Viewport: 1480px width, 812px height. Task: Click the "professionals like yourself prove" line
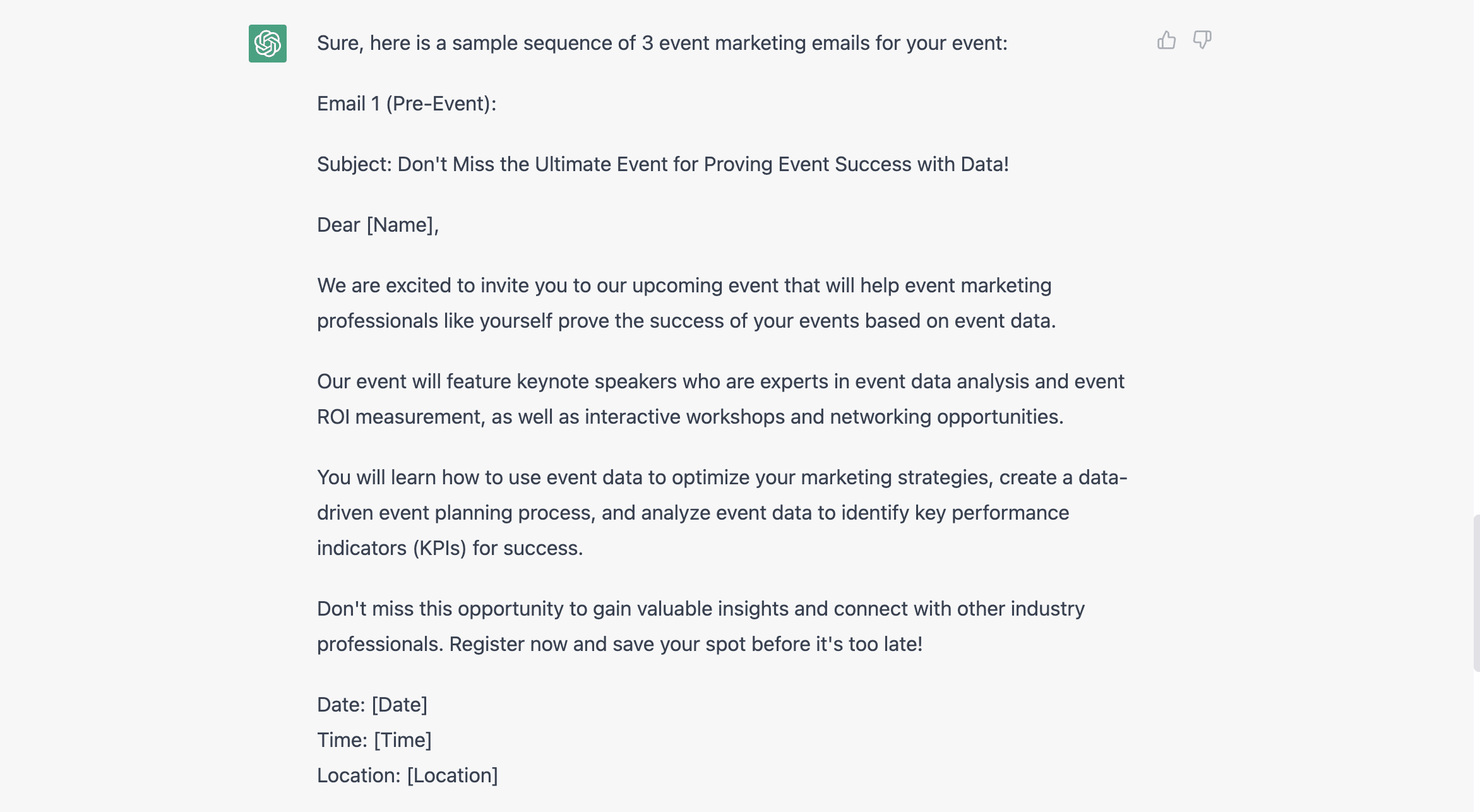point(686,321)
